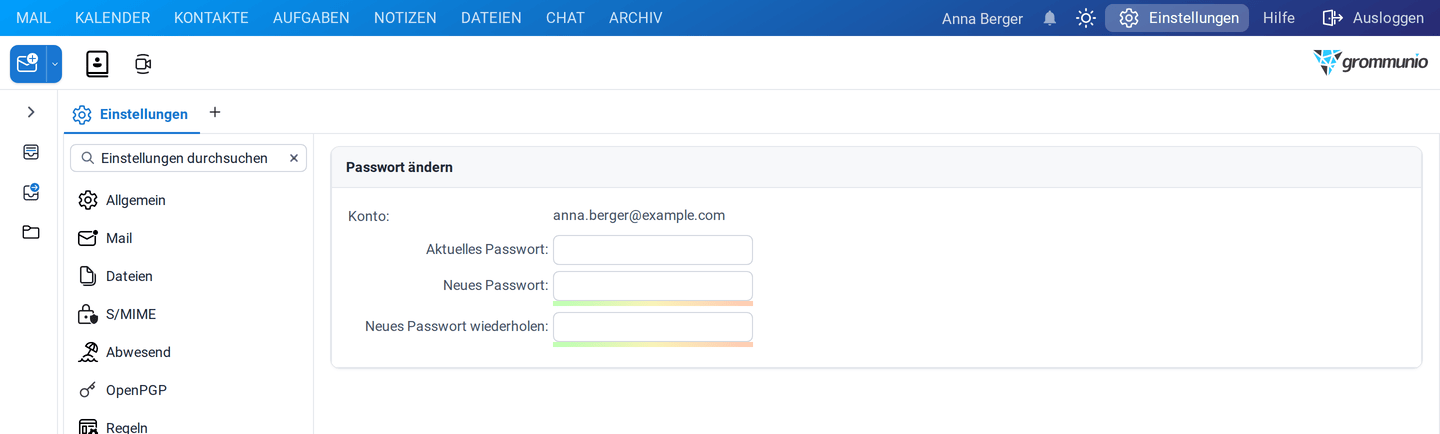Click the new mail compose icon

pos(28,64)
